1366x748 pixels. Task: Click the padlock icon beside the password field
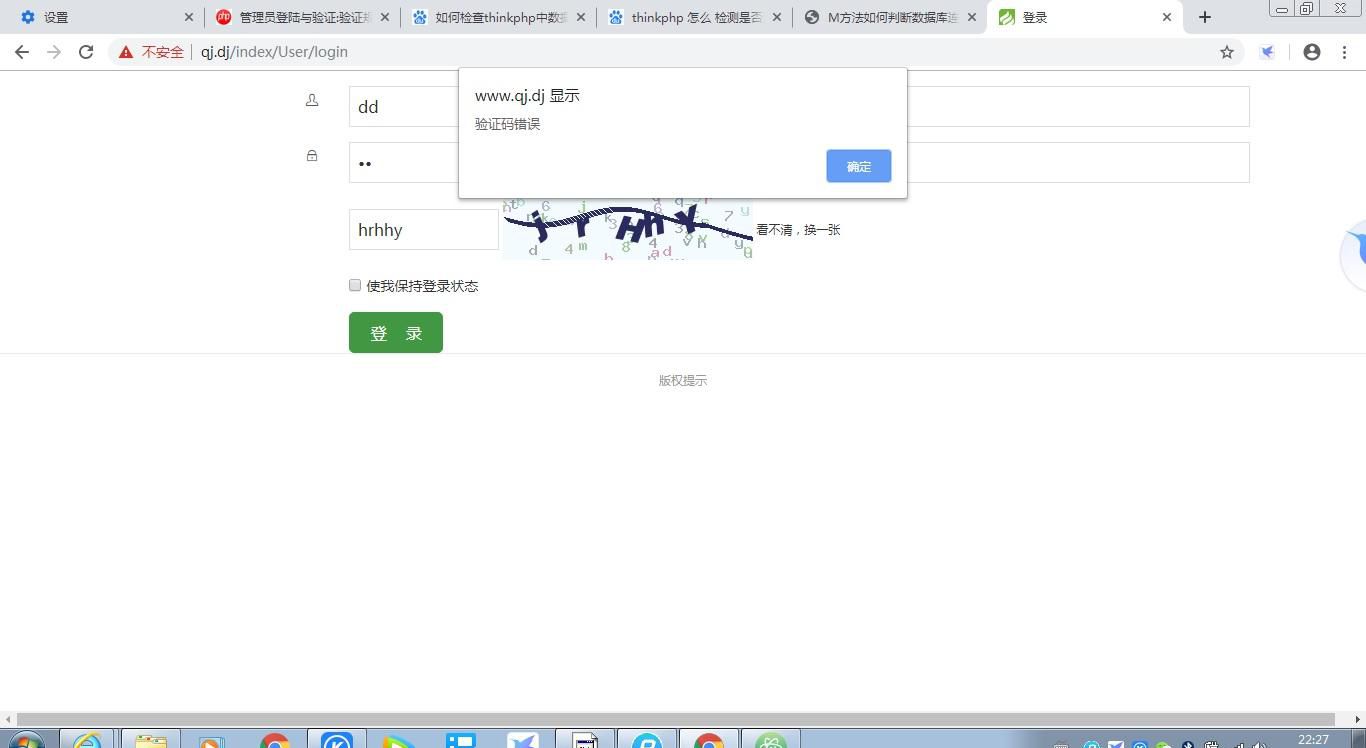(312, 156)
